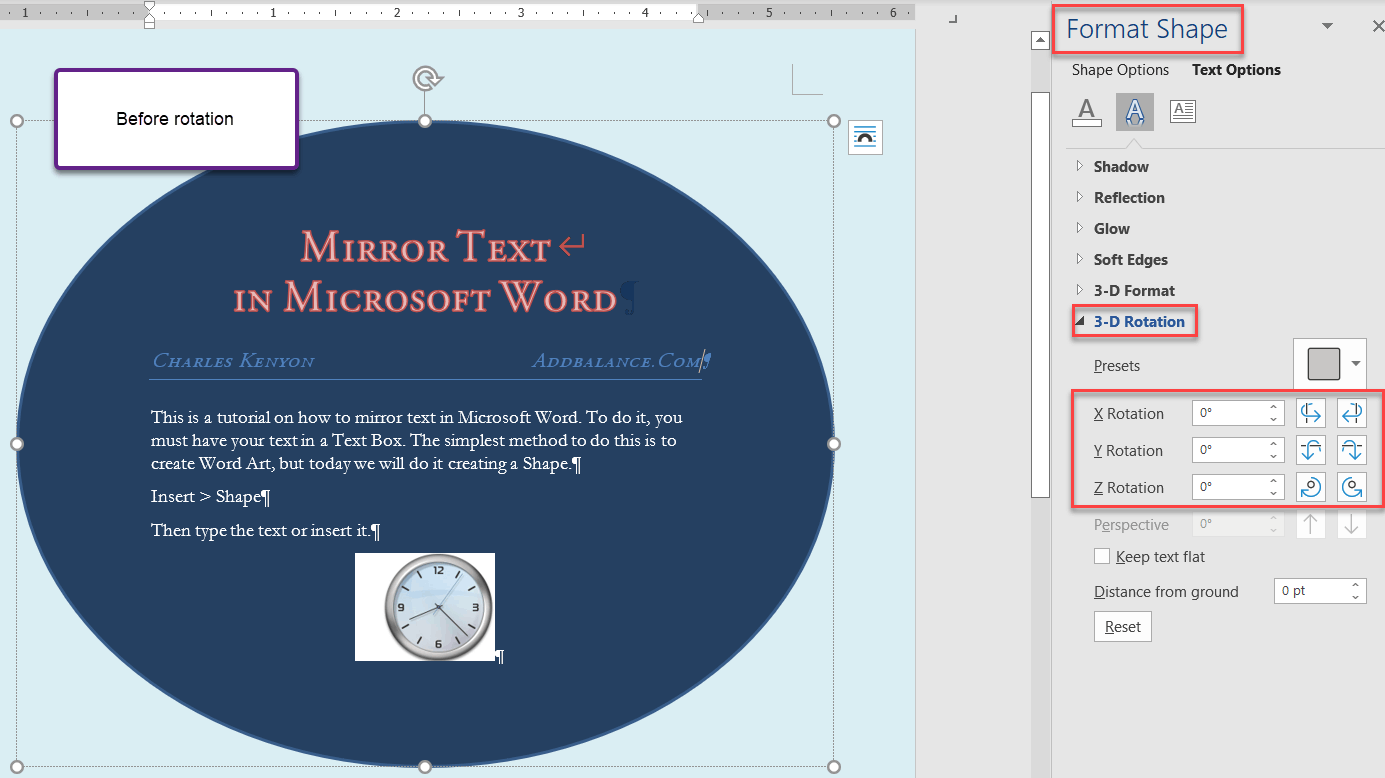Click Z Rotation counter-clockwise icon
1385x778 pixels.
tap(1352, 487)
